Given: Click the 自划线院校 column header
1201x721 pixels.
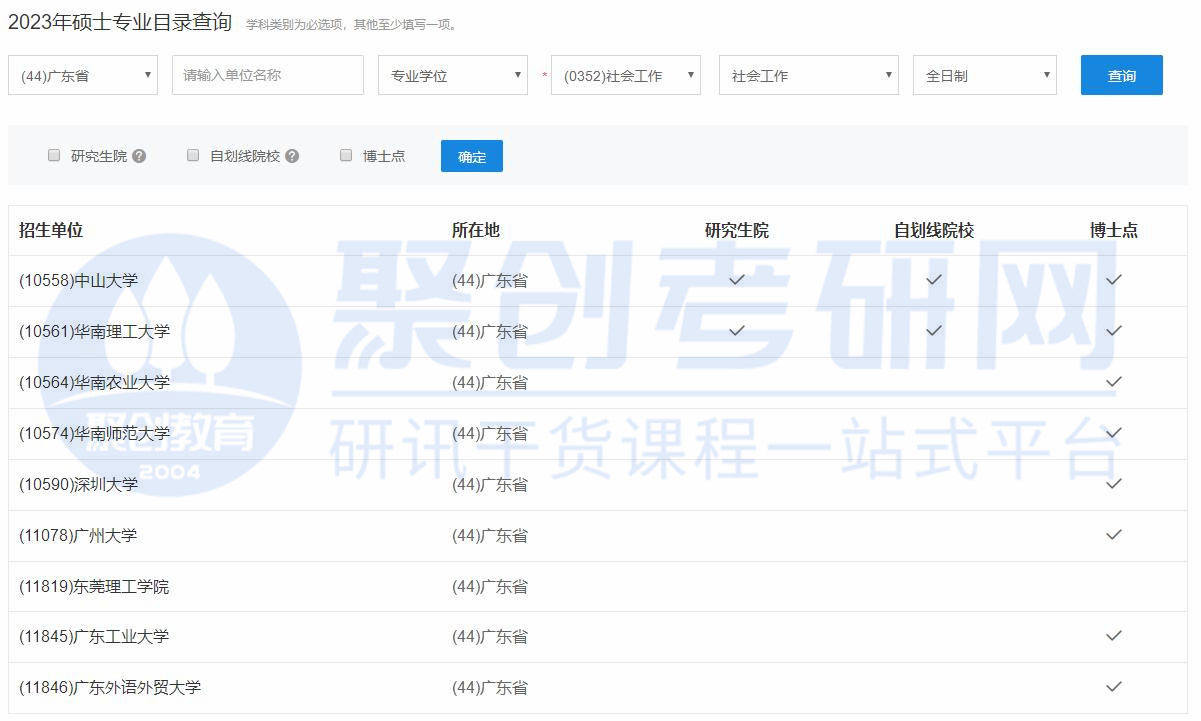Looking at the screenshot, I should click(934, 230).
